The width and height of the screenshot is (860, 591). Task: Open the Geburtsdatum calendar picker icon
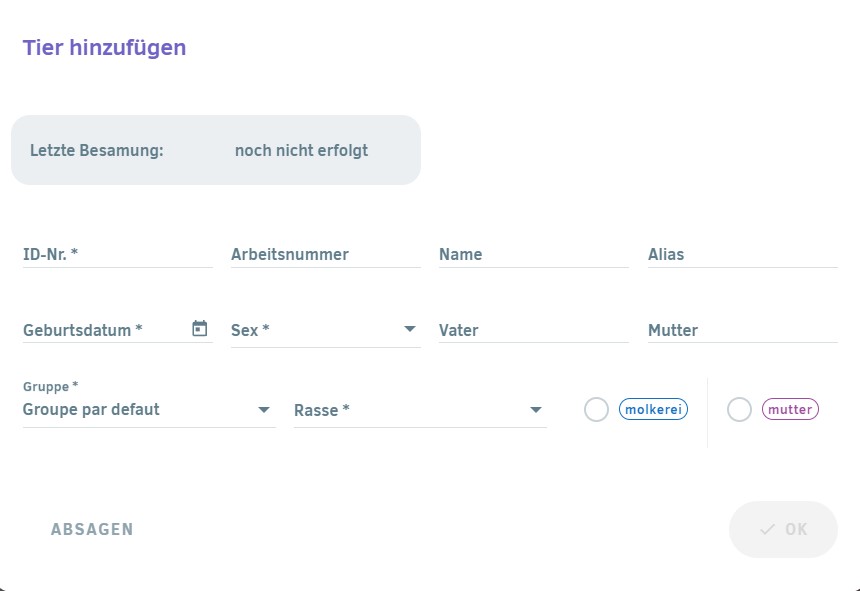click(200, 328)
